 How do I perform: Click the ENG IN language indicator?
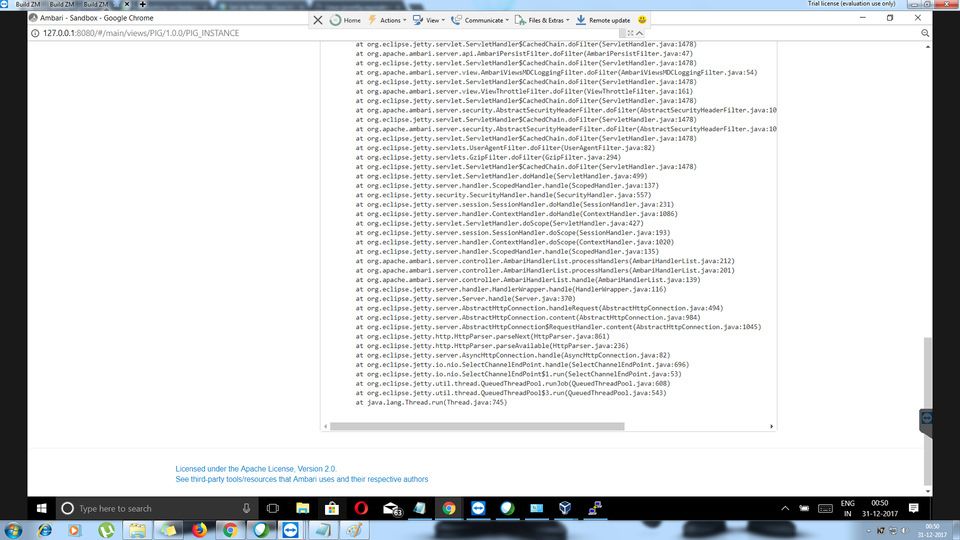pyautogui.click(x=847, y=508)
